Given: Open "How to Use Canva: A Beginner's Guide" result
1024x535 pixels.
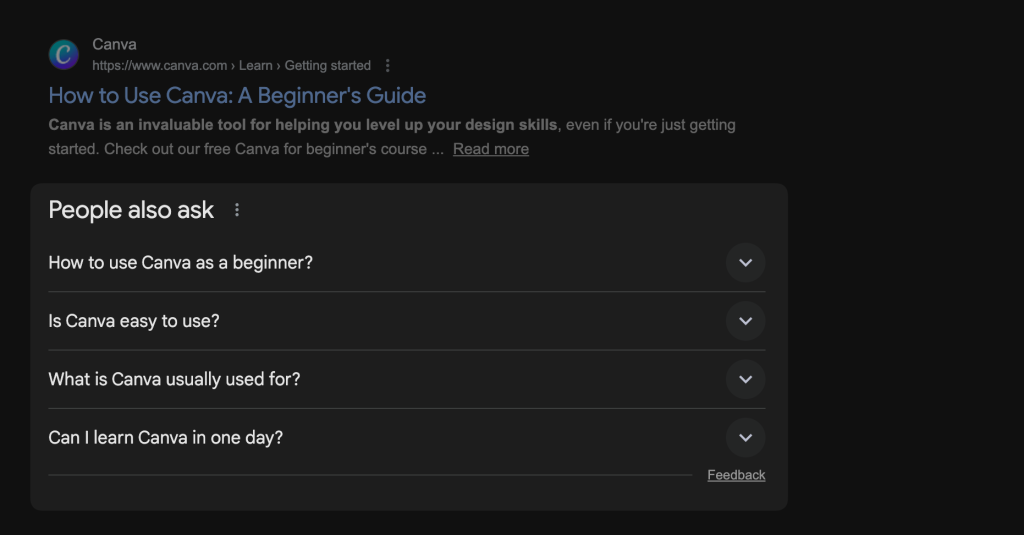Looking at the screenshot, I should 237,96.
